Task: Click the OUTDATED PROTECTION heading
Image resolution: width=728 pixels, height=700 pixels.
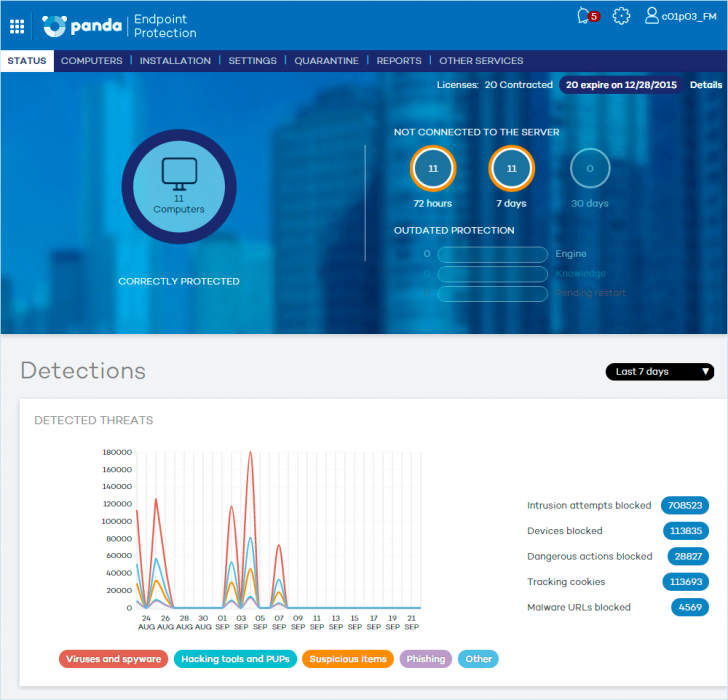Action: [454, 231]
